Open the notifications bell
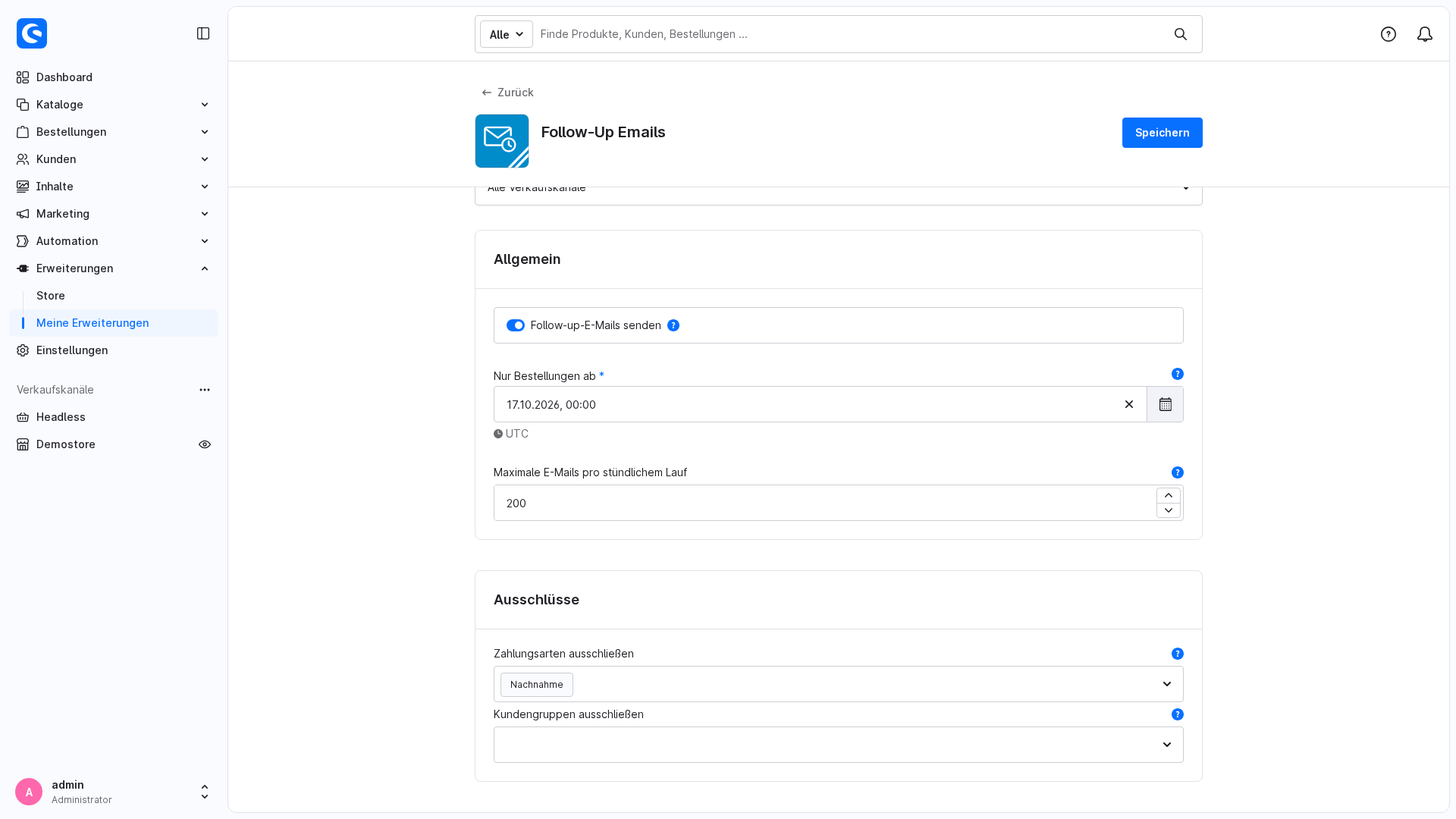 pos(1425,34)
